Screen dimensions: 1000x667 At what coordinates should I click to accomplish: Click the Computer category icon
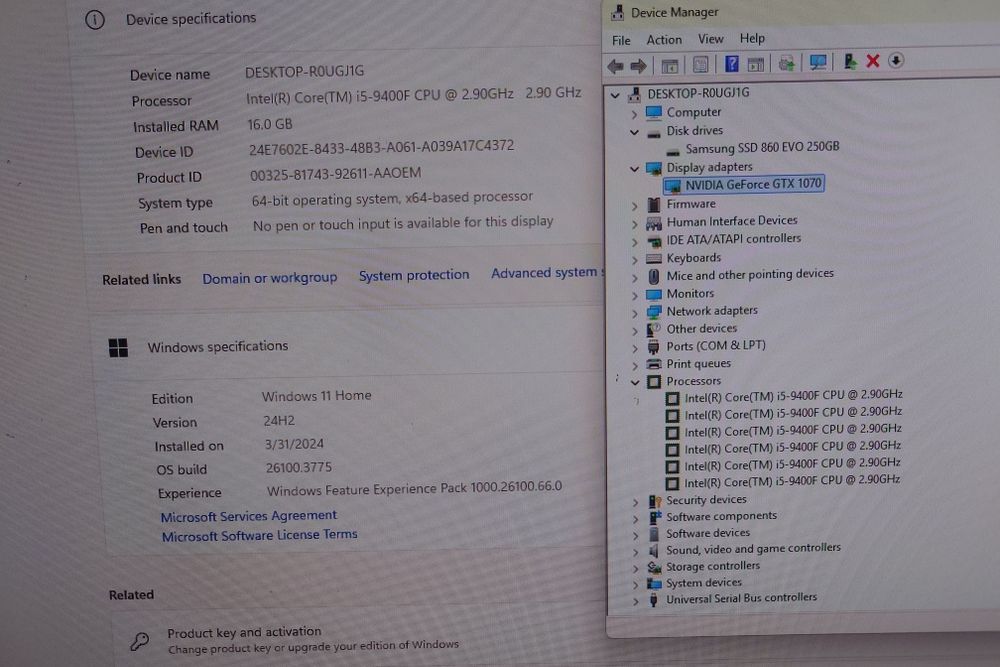pyautogui.click(x=654, y=113)
